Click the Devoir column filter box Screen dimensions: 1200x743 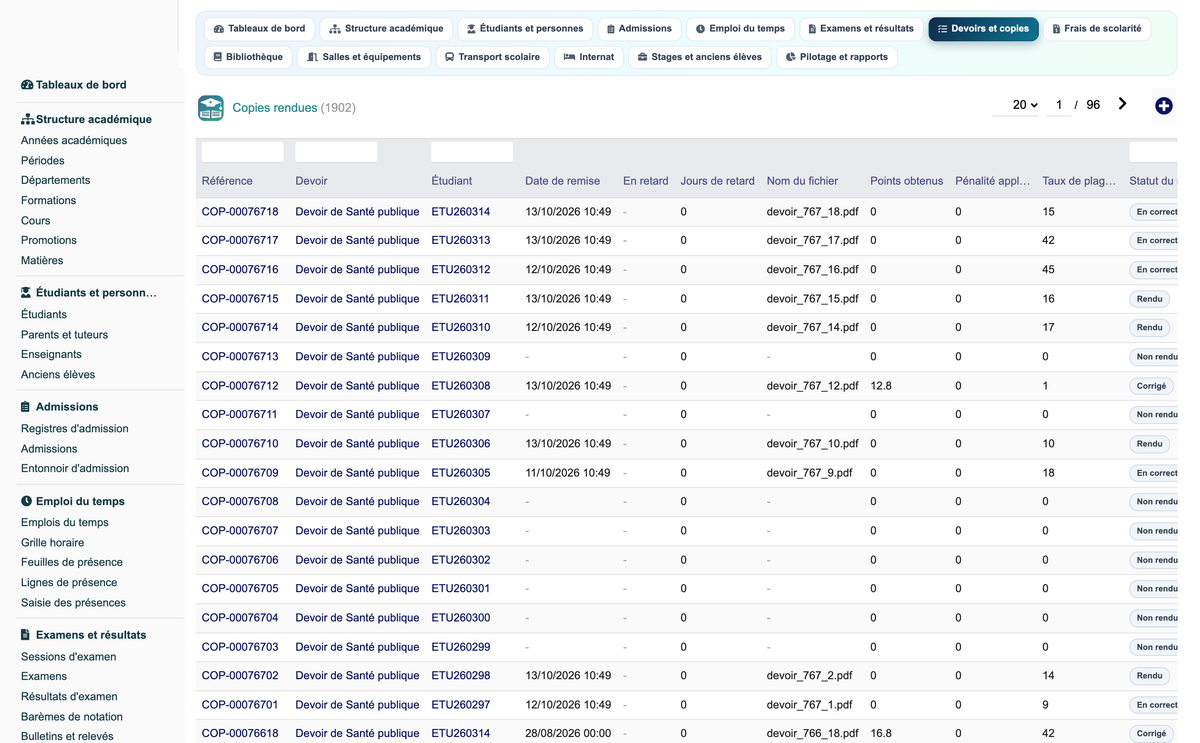tap(336, 152)
